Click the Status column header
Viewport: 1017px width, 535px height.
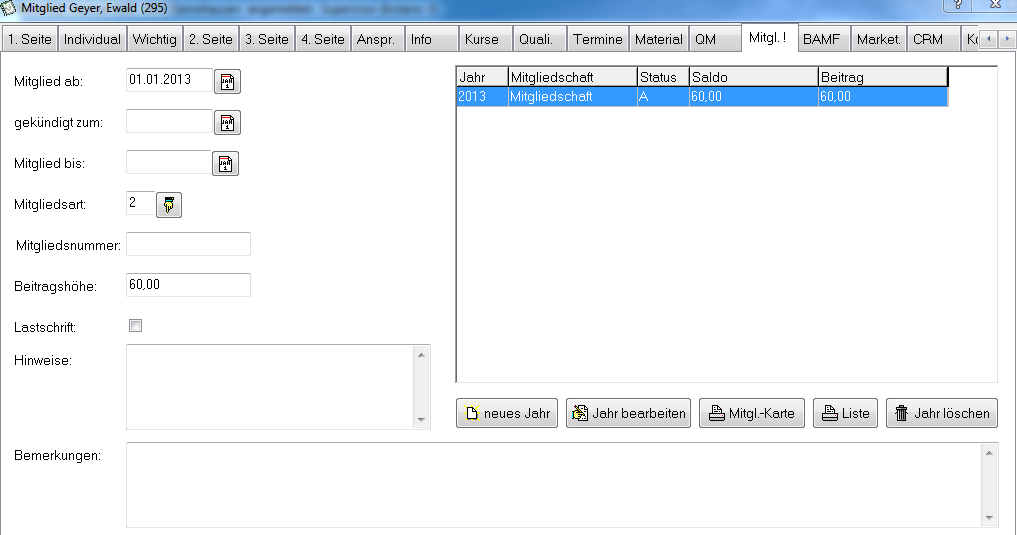click(x=663, y=77)
